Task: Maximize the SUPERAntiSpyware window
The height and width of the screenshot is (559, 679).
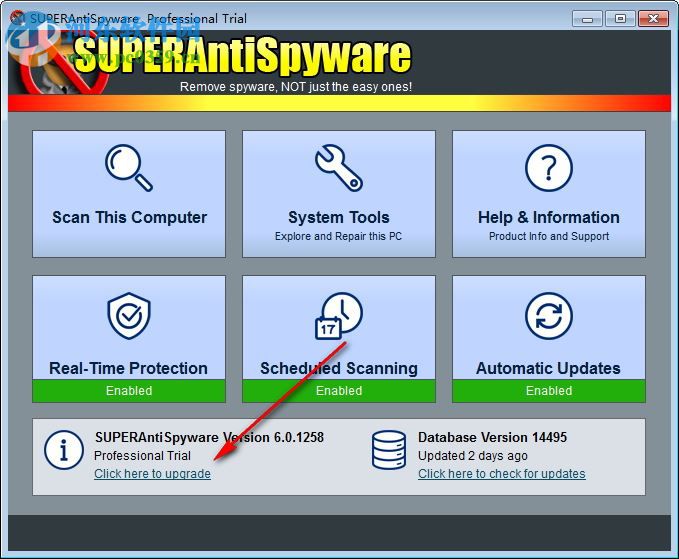Action: click(620, 19)
